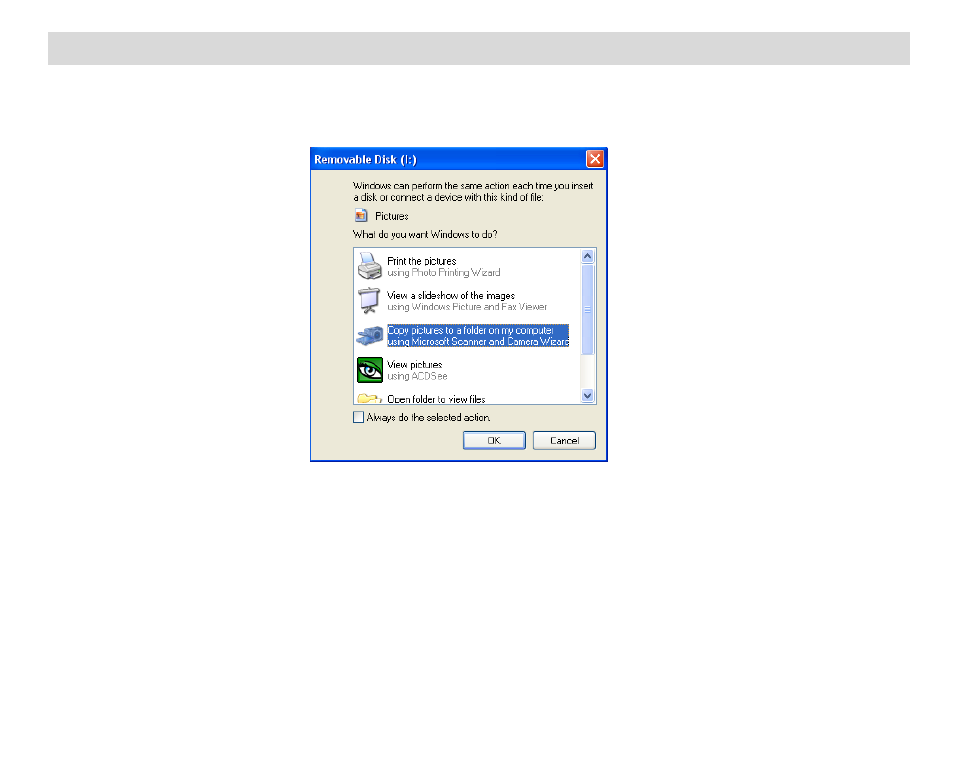This screenshot has width=955, height=764.
Task: Close the Removable Disk dialog
Action: (594, 159)
